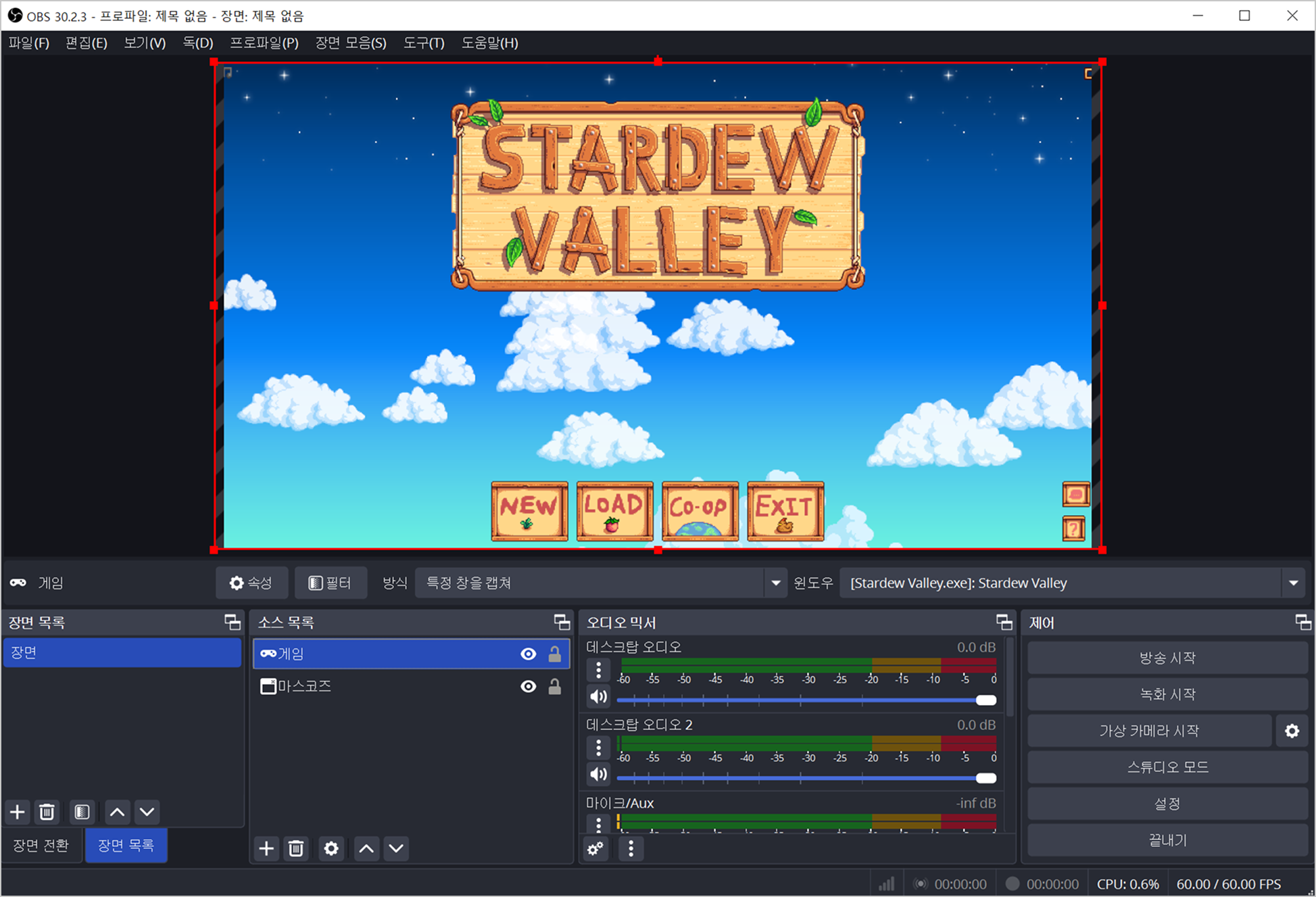Open the 프로파일(P) menu
The width and height of the screenshot is (1316, 897).
coord(264,43)
